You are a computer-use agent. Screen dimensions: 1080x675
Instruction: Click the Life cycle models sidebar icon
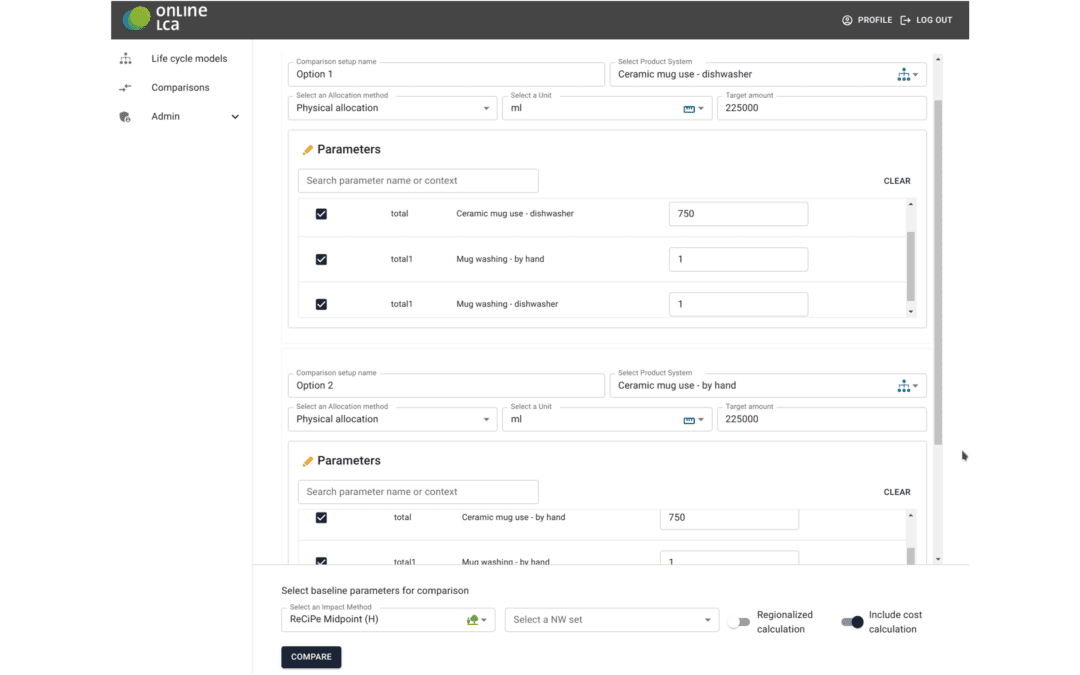coord(125,59)
